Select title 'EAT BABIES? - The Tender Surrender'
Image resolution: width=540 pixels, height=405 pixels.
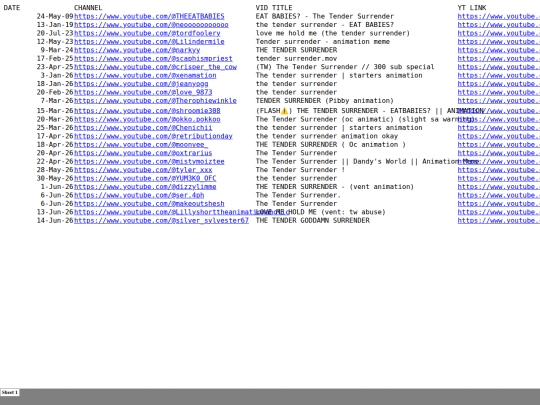325,16
